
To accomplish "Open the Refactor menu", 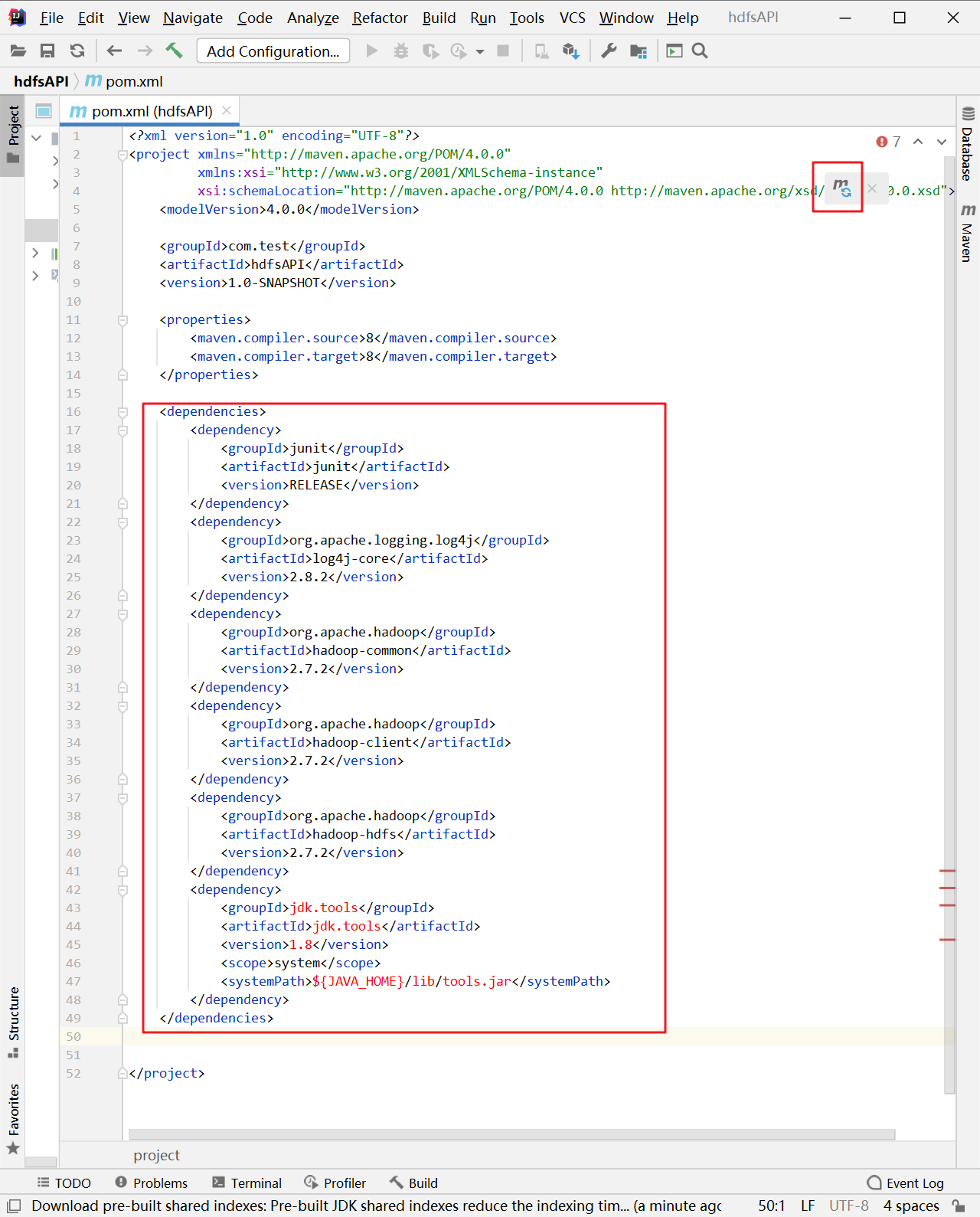I will click(381, 18).
